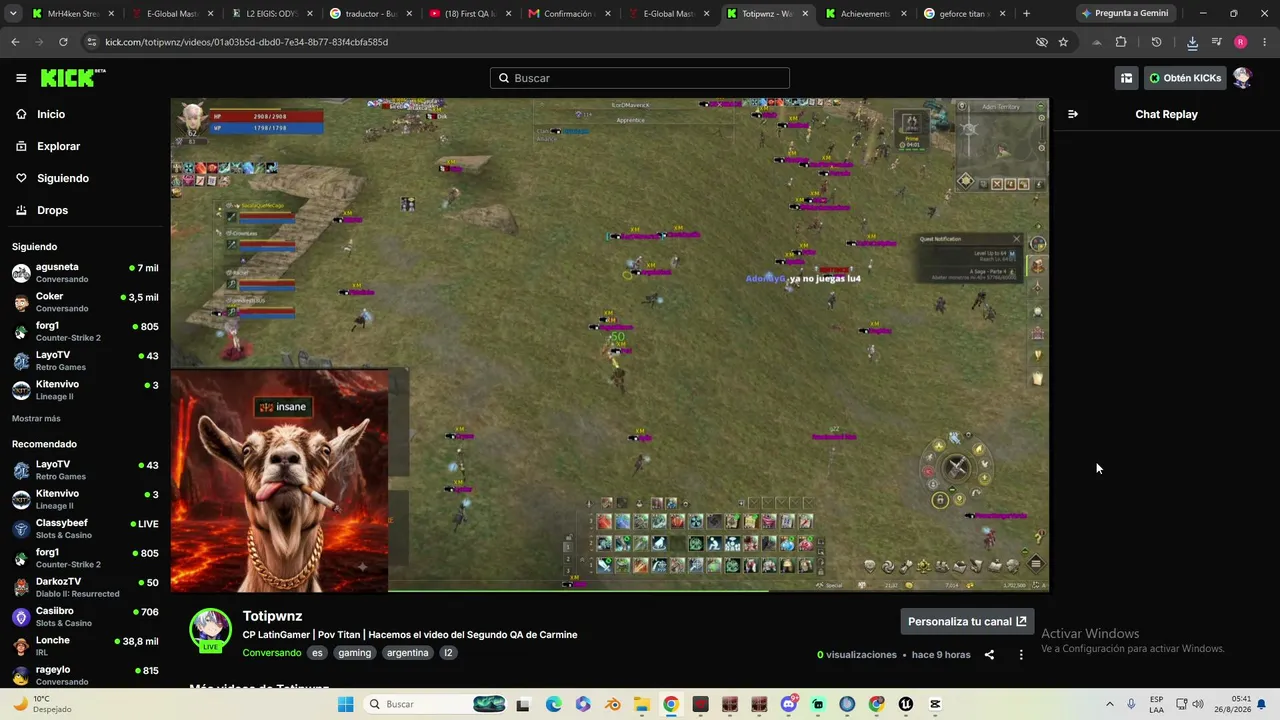Click Totipwnz channel avatar with LIVE badge
The width and height of the screenshot is (1280, 720).
[x=211, y=630]
